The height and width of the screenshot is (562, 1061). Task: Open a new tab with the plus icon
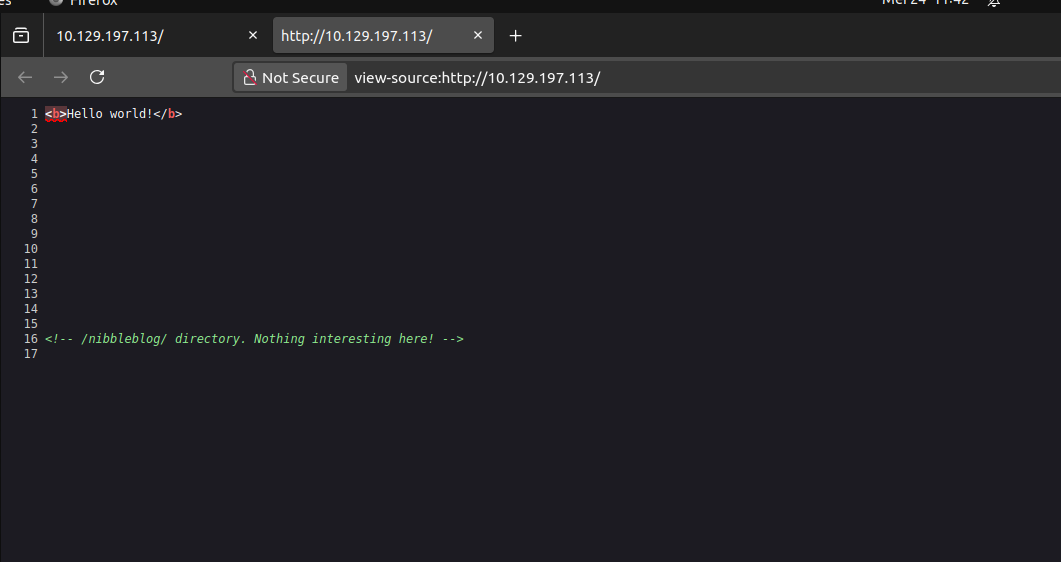tap(515, 36)
